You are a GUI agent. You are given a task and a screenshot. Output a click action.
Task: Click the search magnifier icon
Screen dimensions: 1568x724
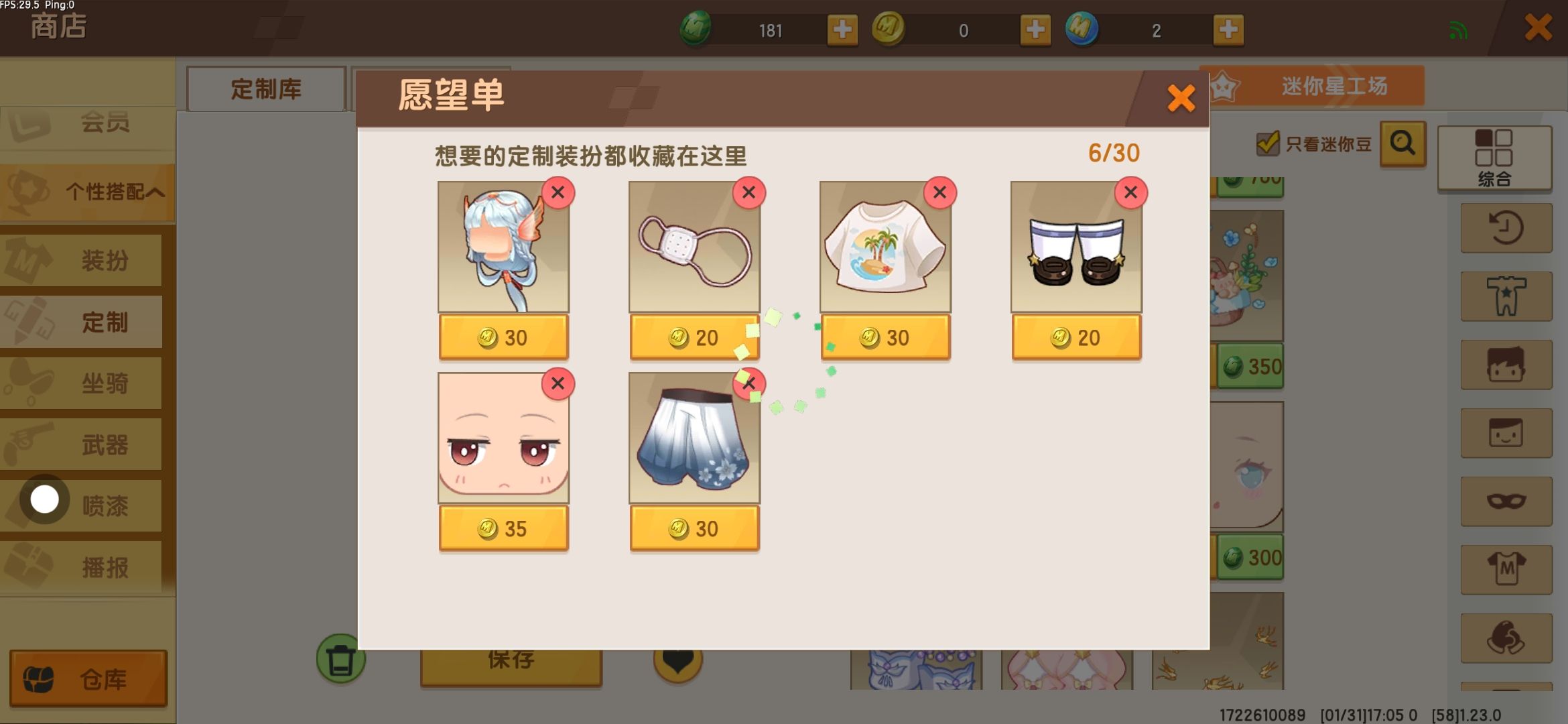1402,143
